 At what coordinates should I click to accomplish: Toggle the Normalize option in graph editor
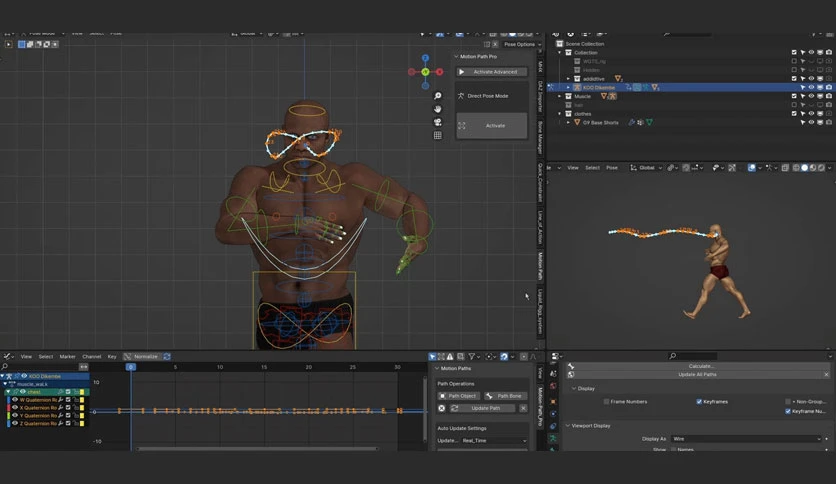click(x=141, y=357)
